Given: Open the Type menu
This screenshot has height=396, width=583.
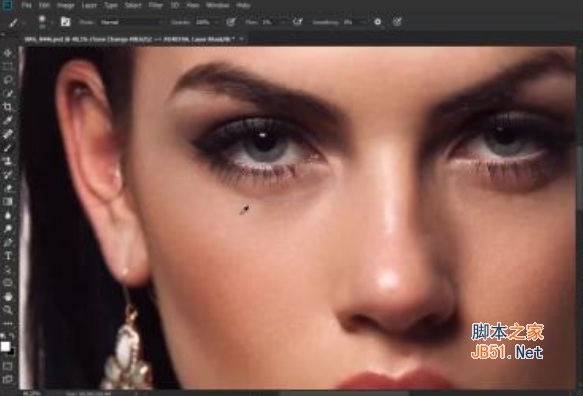Looking at the screenshot, I should (111, 5).
